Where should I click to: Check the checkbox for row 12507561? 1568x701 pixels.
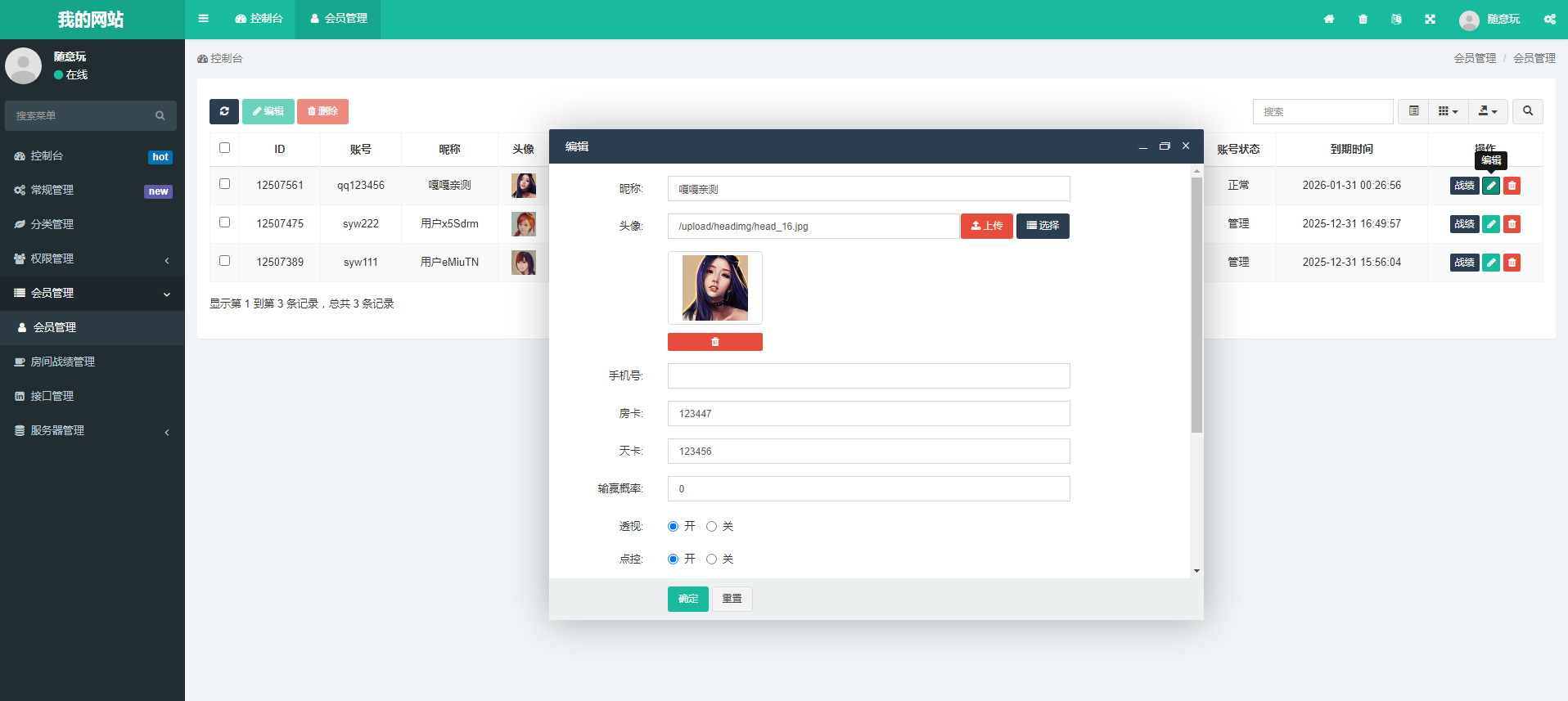click(224, 184)
